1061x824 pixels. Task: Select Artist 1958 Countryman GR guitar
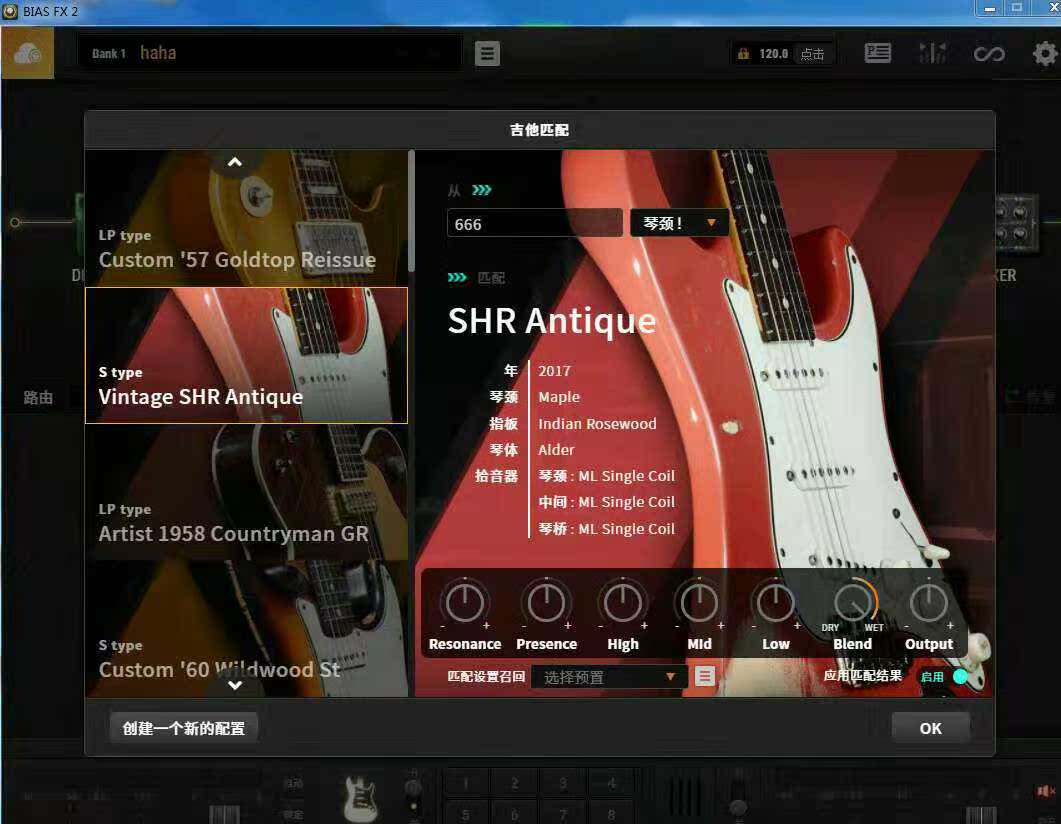(246, 492)
